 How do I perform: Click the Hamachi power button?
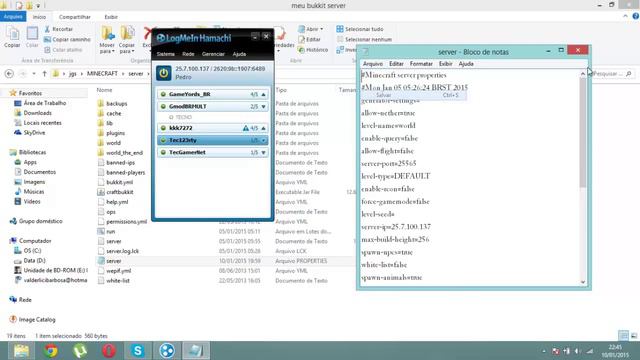(164, 73)
